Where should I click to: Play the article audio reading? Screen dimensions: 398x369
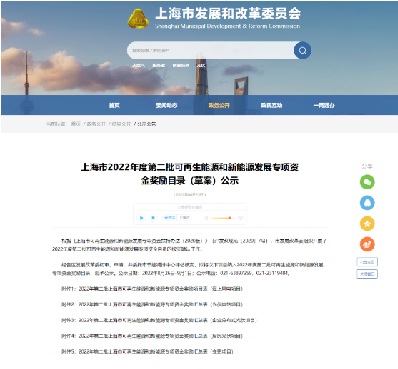142,218
